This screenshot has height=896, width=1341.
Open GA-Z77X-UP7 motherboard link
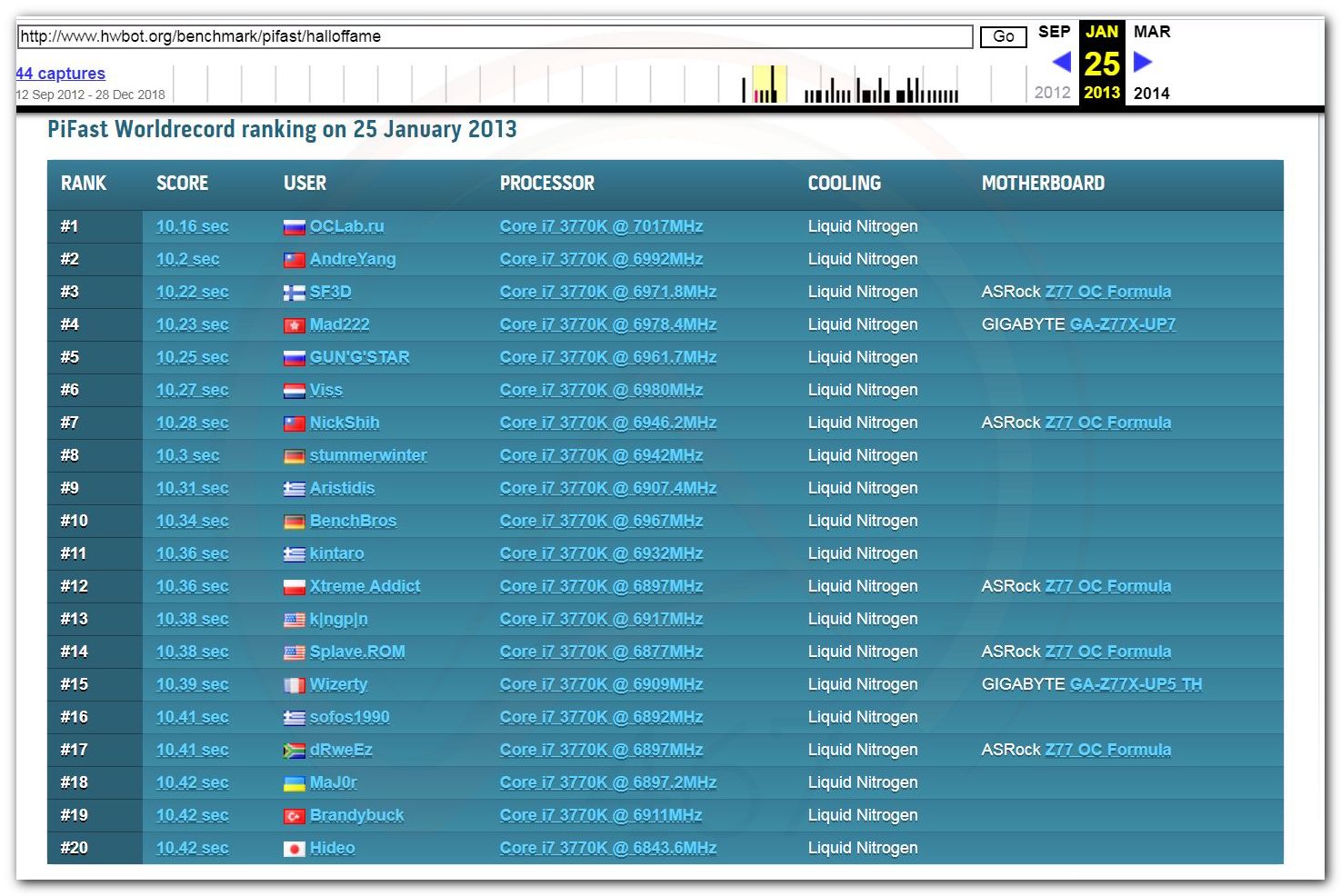pyautogui.click(x=1122, y=324)
